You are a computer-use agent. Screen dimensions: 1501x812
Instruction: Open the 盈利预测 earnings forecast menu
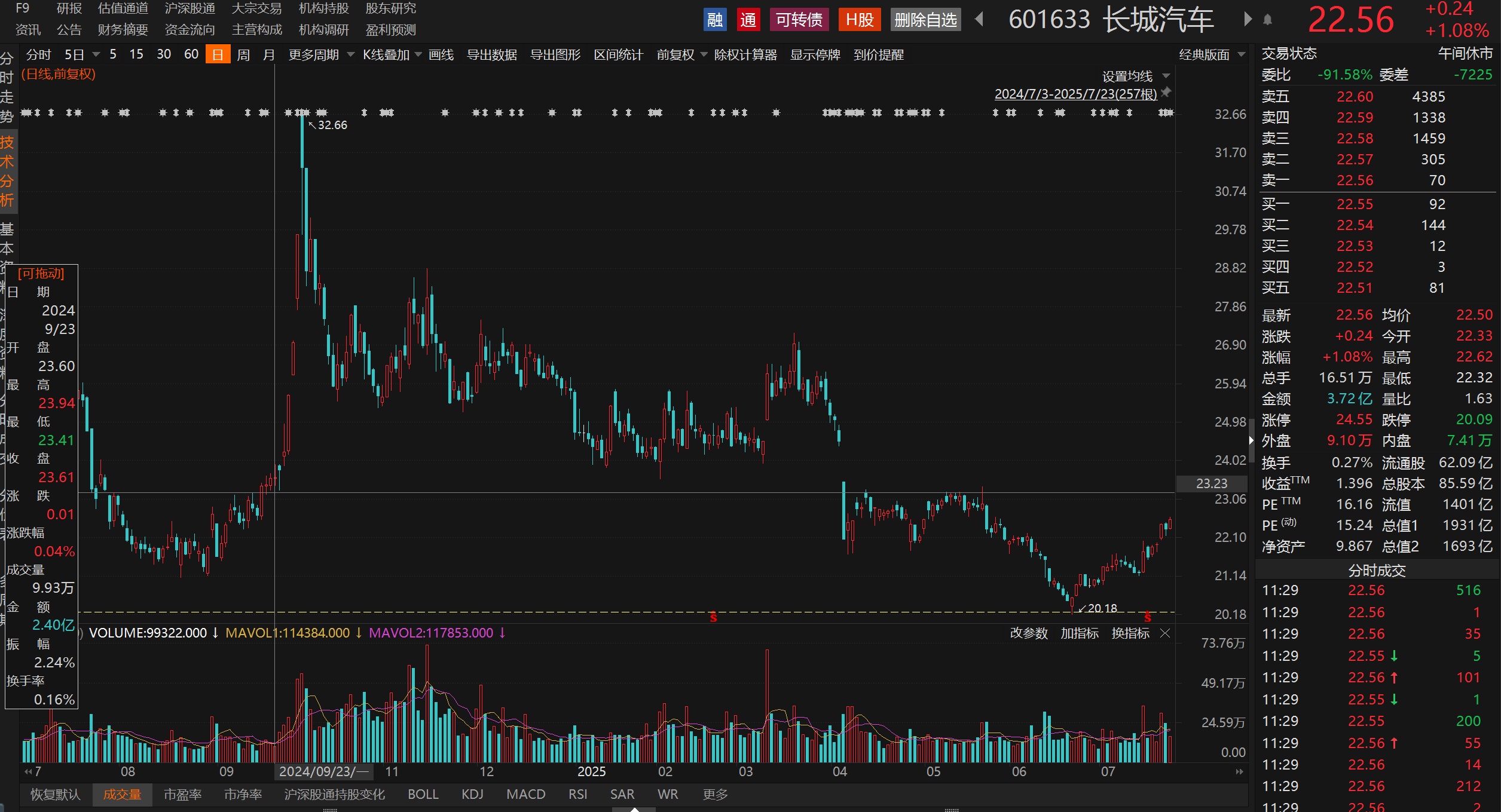391,30
